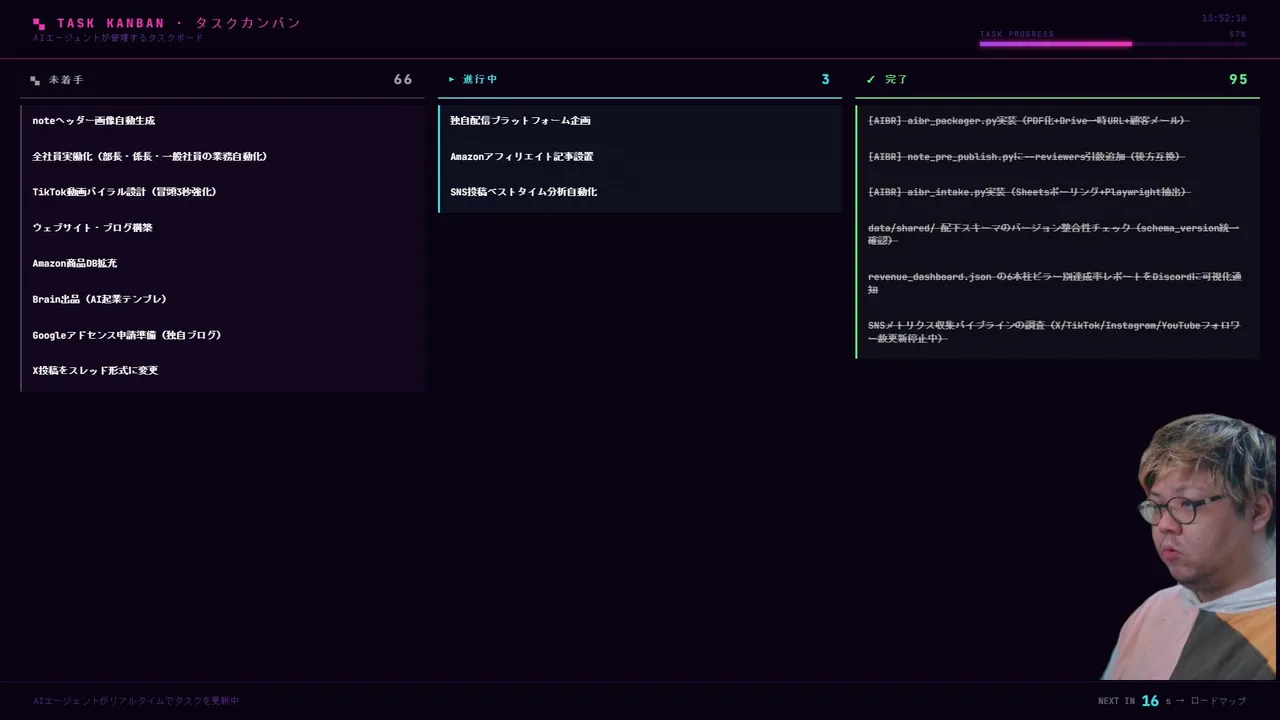Click the 未着手 column header label
Screen dimensions: 1280x720
[x=66, y=80]
